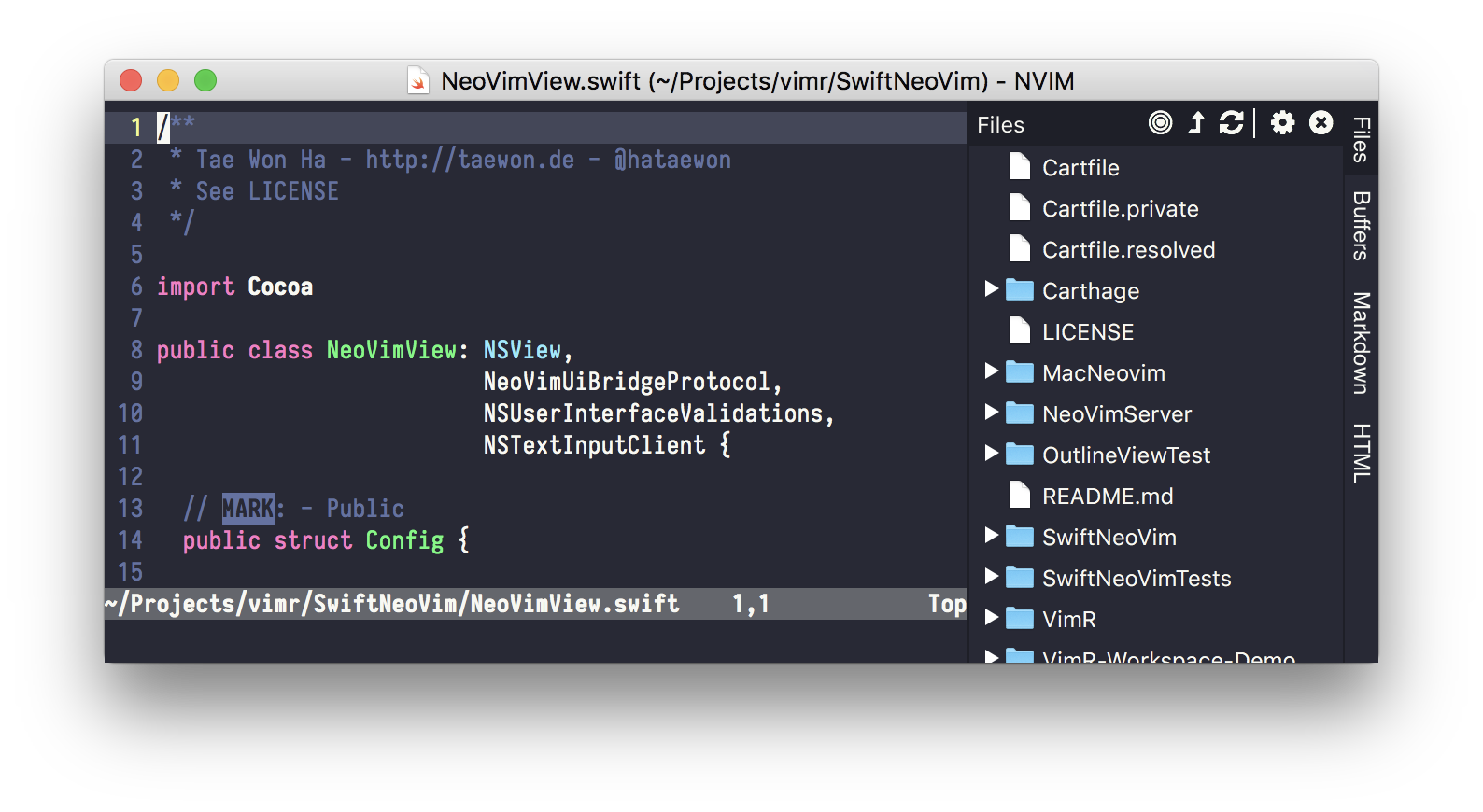The height and width of the screenshot is (812, 1483).
Task: Click the Carthage folder icon
Action: (1020, 290)
